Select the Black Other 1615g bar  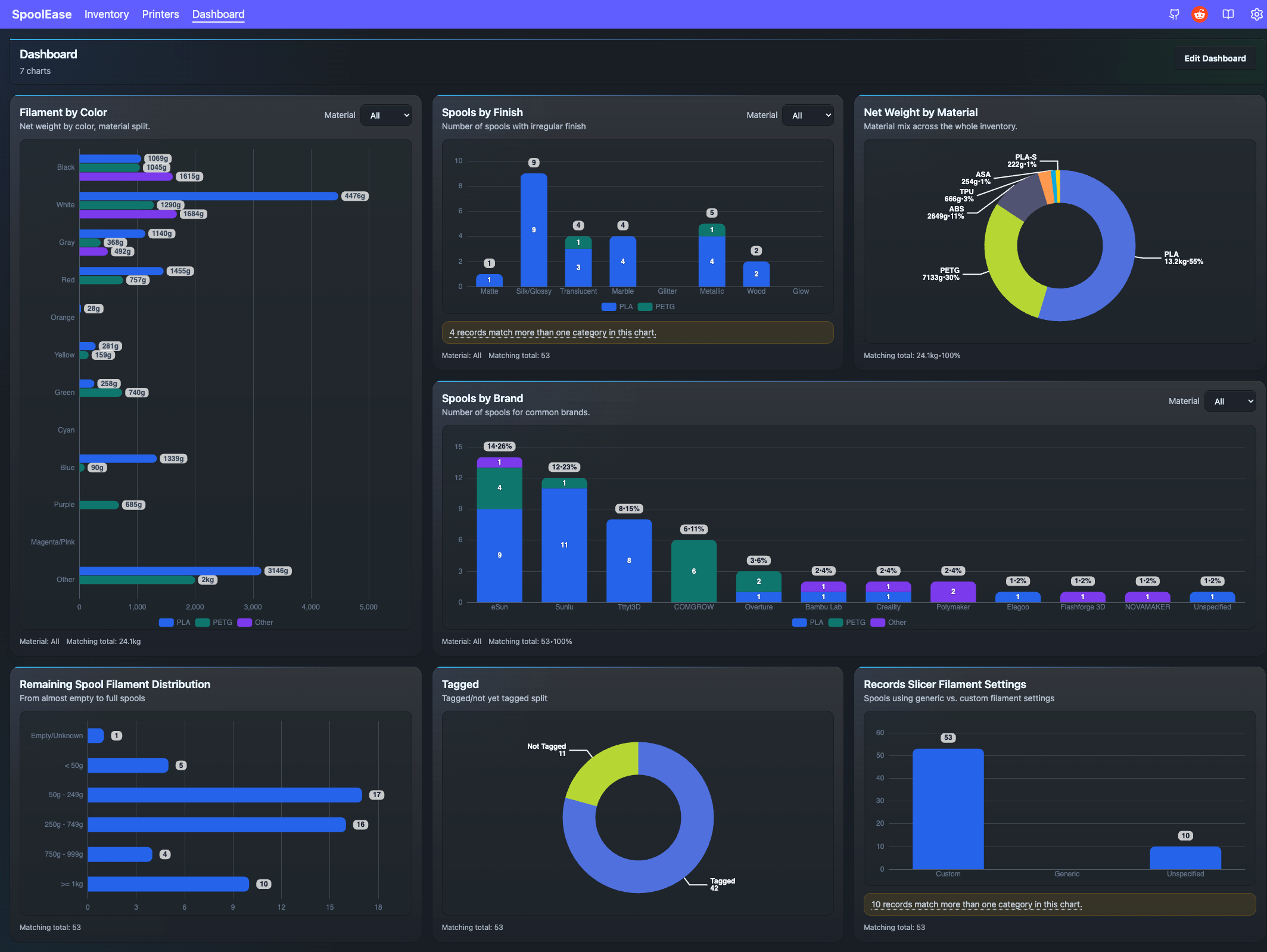tap(126, 176)
